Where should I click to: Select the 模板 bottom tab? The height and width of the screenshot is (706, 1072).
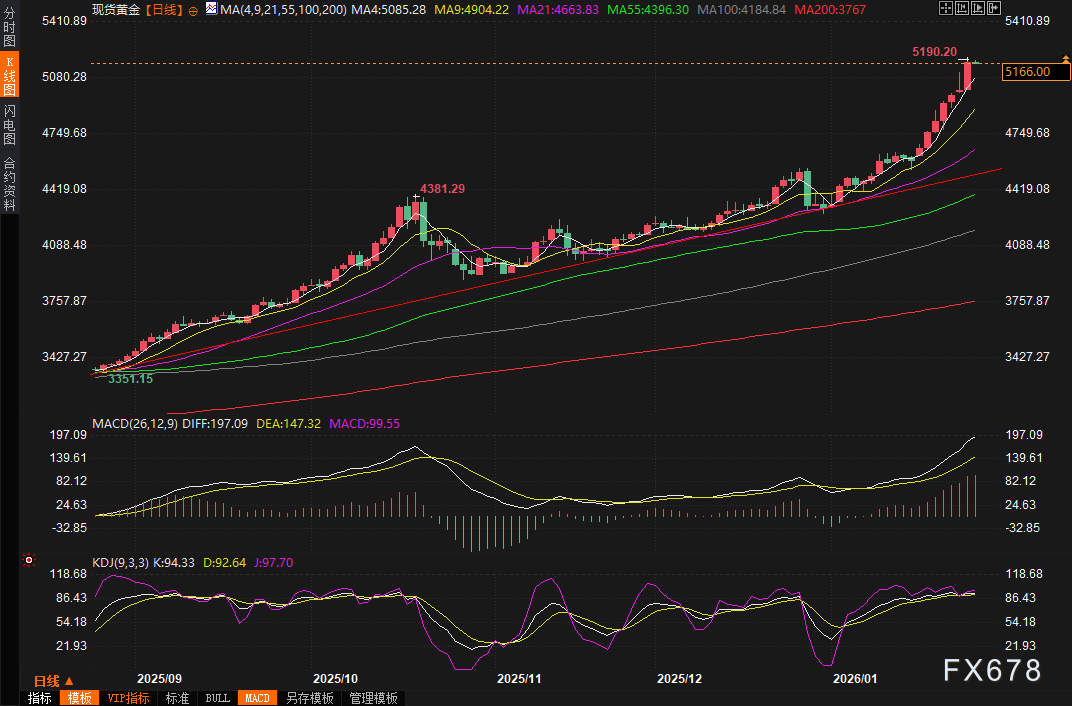coord(80,698)
